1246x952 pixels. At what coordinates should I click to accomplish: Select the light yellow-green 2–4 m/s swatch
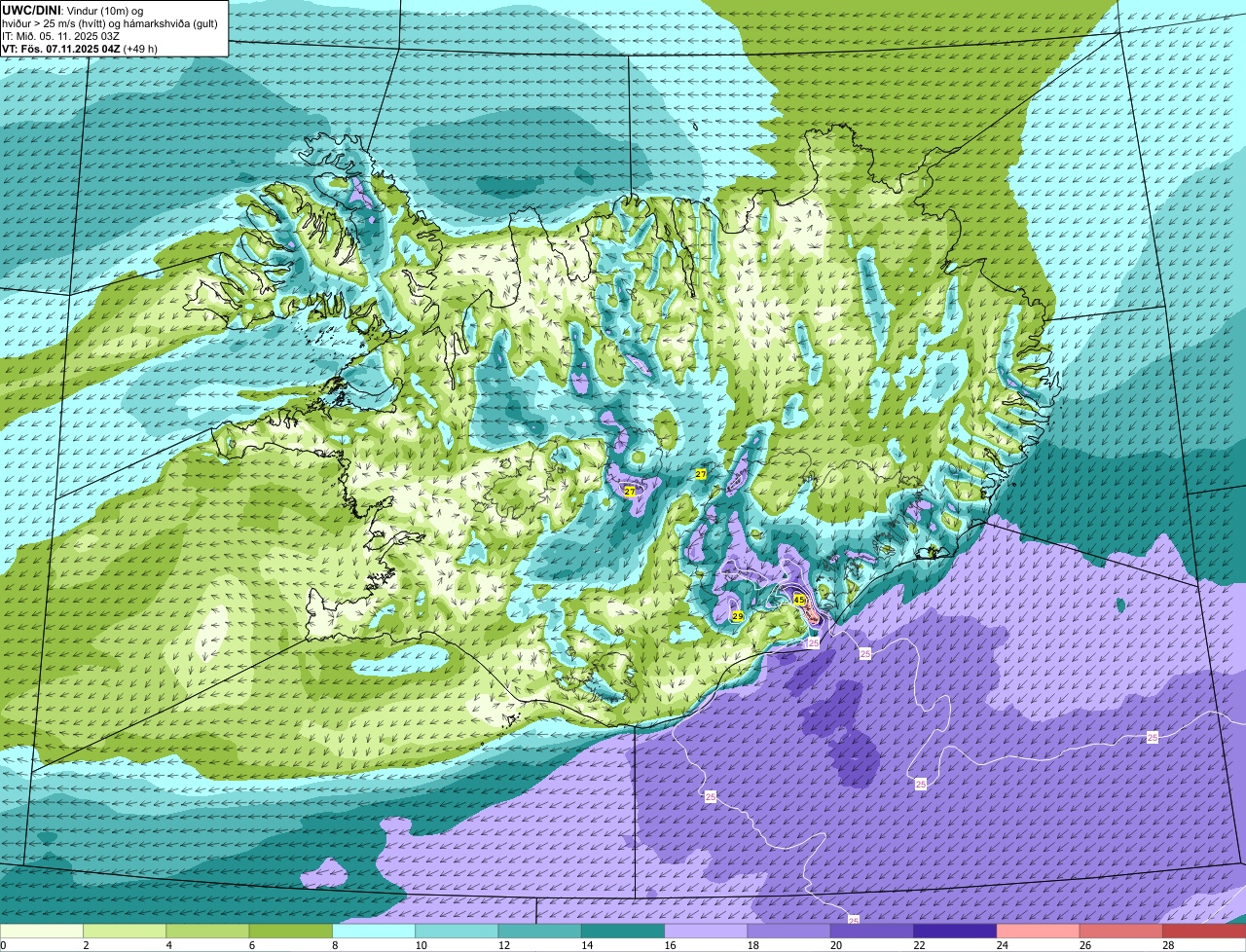pyautogui.click(x=125, y=931)
